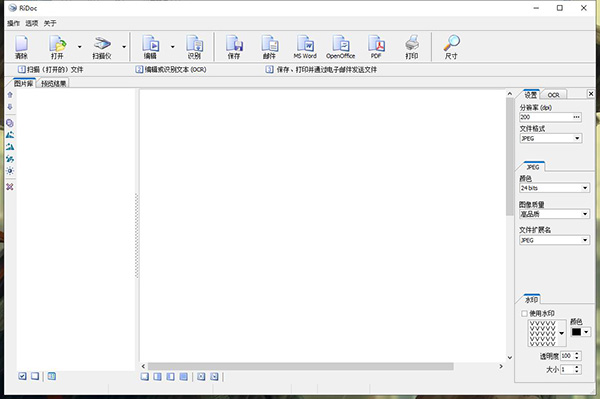
Task: Click the zoom-out icon below preview
Action: point(214,377)
